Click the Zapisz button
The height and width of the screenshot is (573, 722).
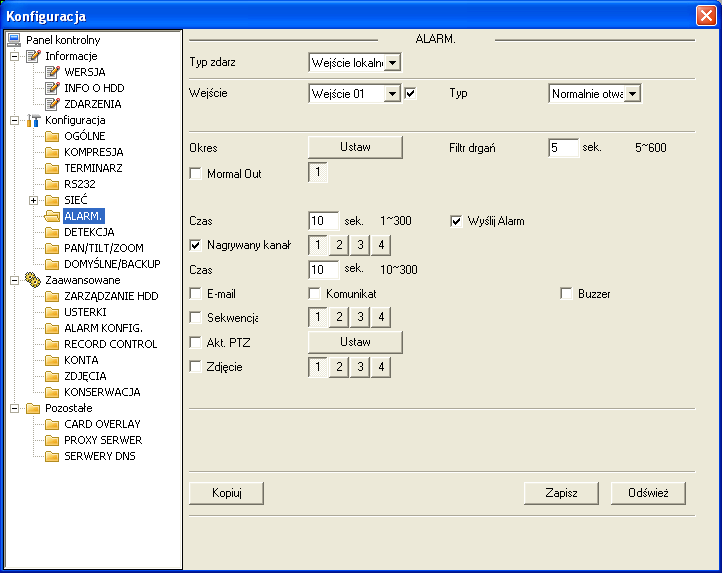561,493
